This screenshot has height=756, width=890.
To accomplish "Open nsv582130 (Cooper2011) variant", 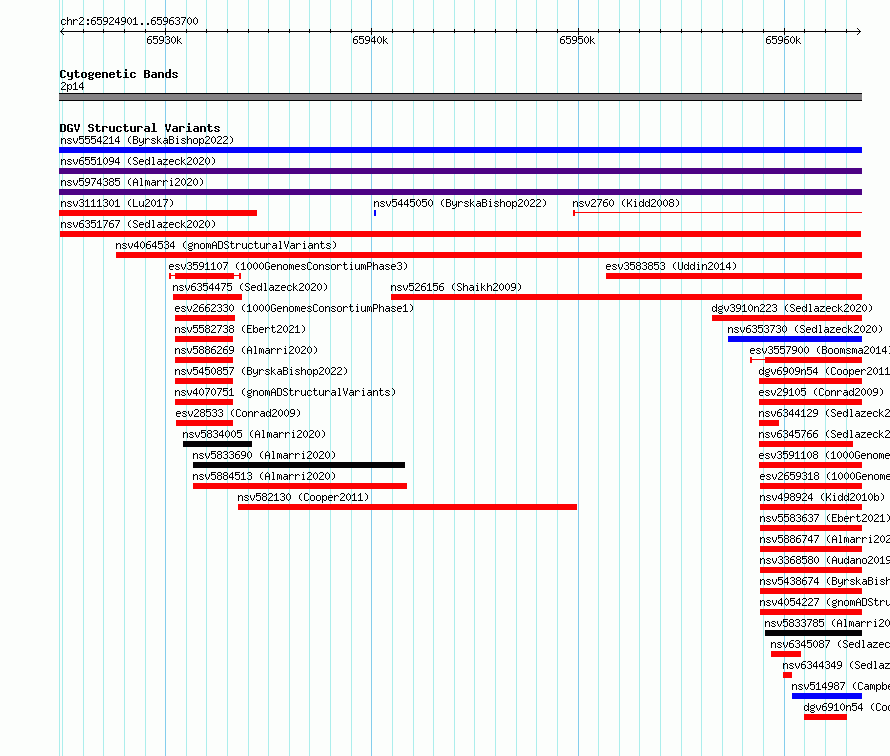I will pyautogui.click(x=303, y=497).
